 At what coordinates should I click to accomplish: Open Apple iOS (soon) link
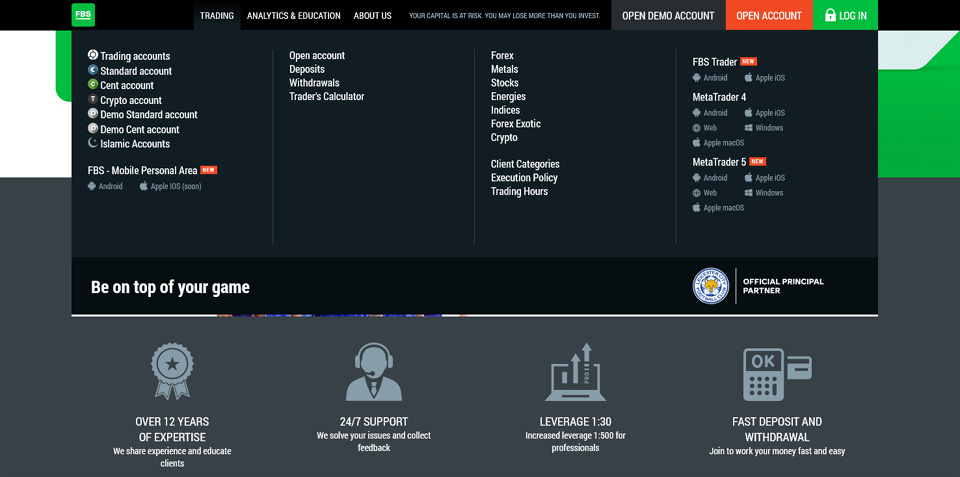[x=171, y=186]
